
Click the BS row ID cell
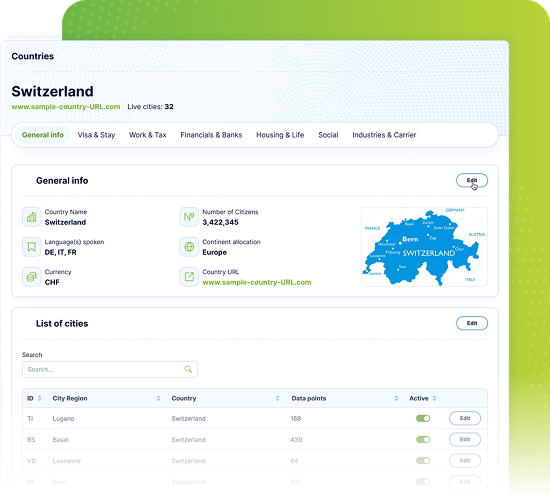click(x=31, y=439)
